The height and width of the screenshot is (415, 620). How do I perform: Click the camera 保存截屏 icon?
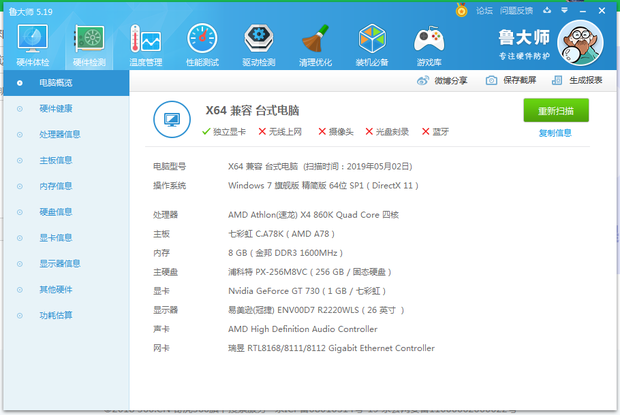tap(491, 80)
